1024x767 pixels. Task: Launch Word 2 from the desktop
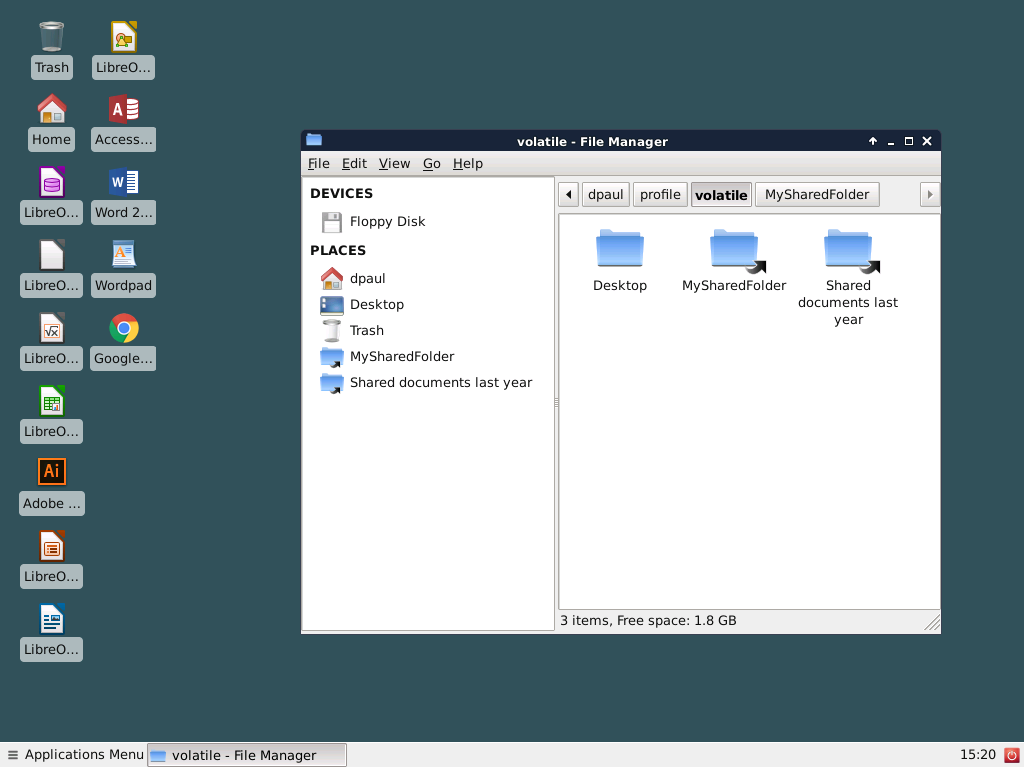[x=122, y=181]
